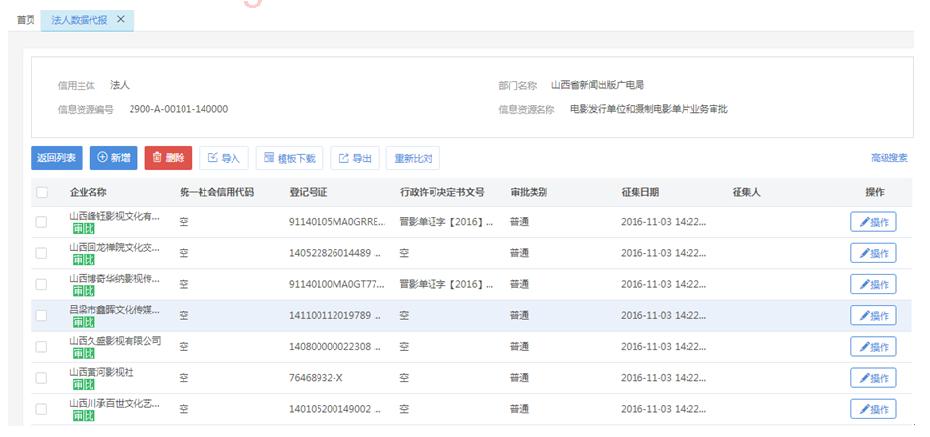The image size is (930, 437).
Task: Click 操作 for 吕梁市鑫辉文化传媒 row
Action: (x=872, y=316)
